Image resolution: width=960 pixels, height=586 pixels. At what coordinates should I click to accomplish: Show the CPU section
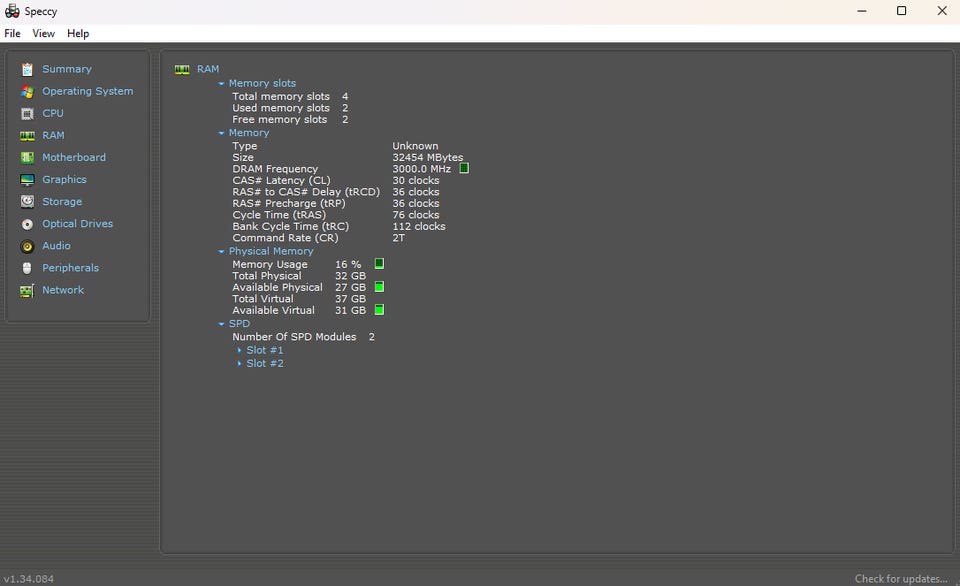[53, 113]
